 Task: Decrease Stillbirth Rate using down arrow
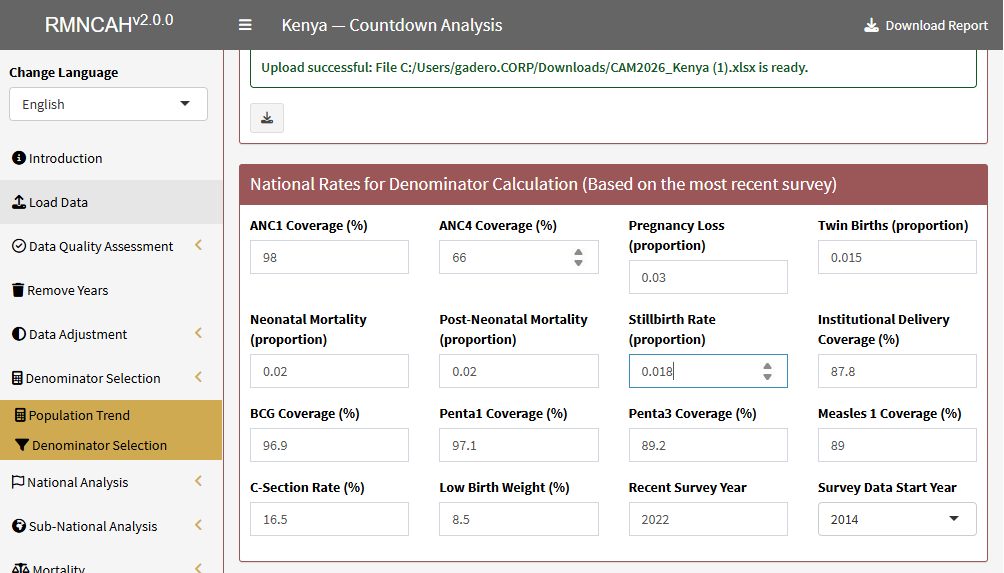tap(767, 376)
